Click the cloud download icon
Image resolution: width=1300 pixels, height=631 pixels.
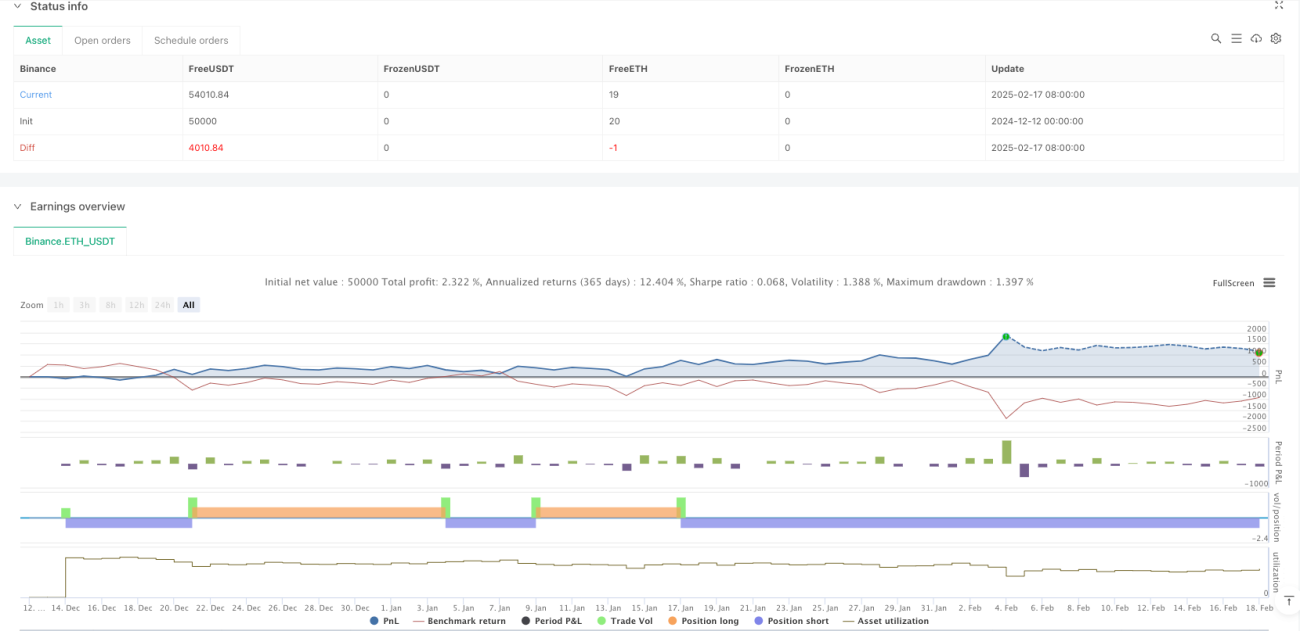1256,39
